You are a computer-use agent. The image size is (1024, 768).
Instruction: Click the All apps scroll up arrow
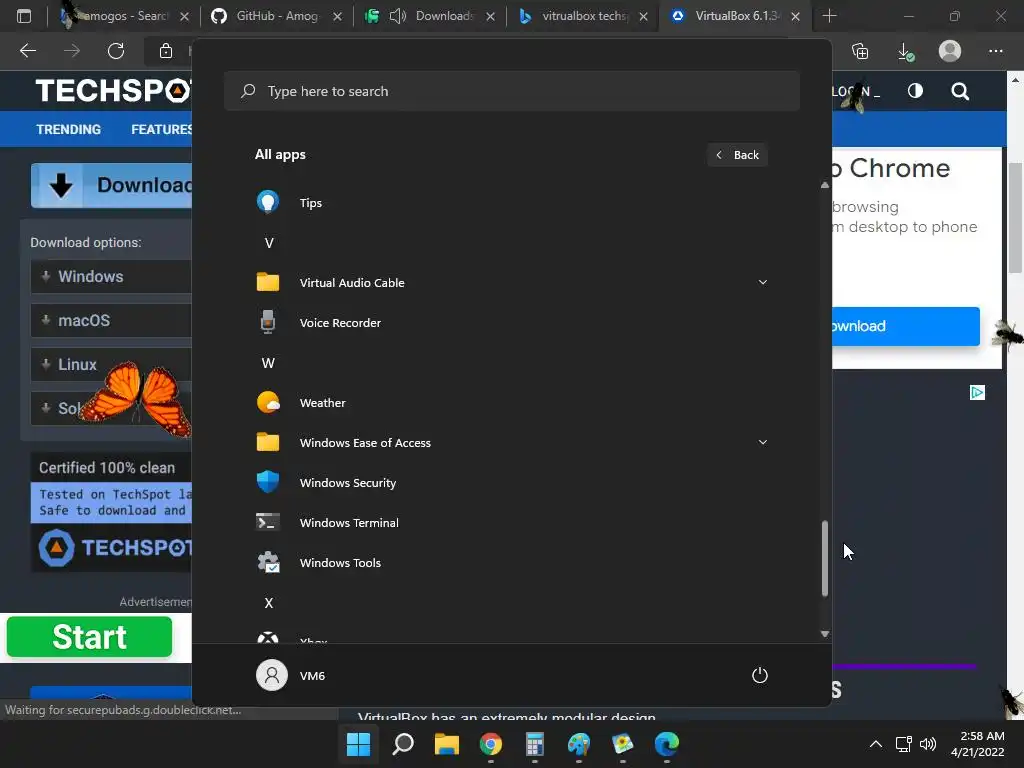click(x=825, y=185)
